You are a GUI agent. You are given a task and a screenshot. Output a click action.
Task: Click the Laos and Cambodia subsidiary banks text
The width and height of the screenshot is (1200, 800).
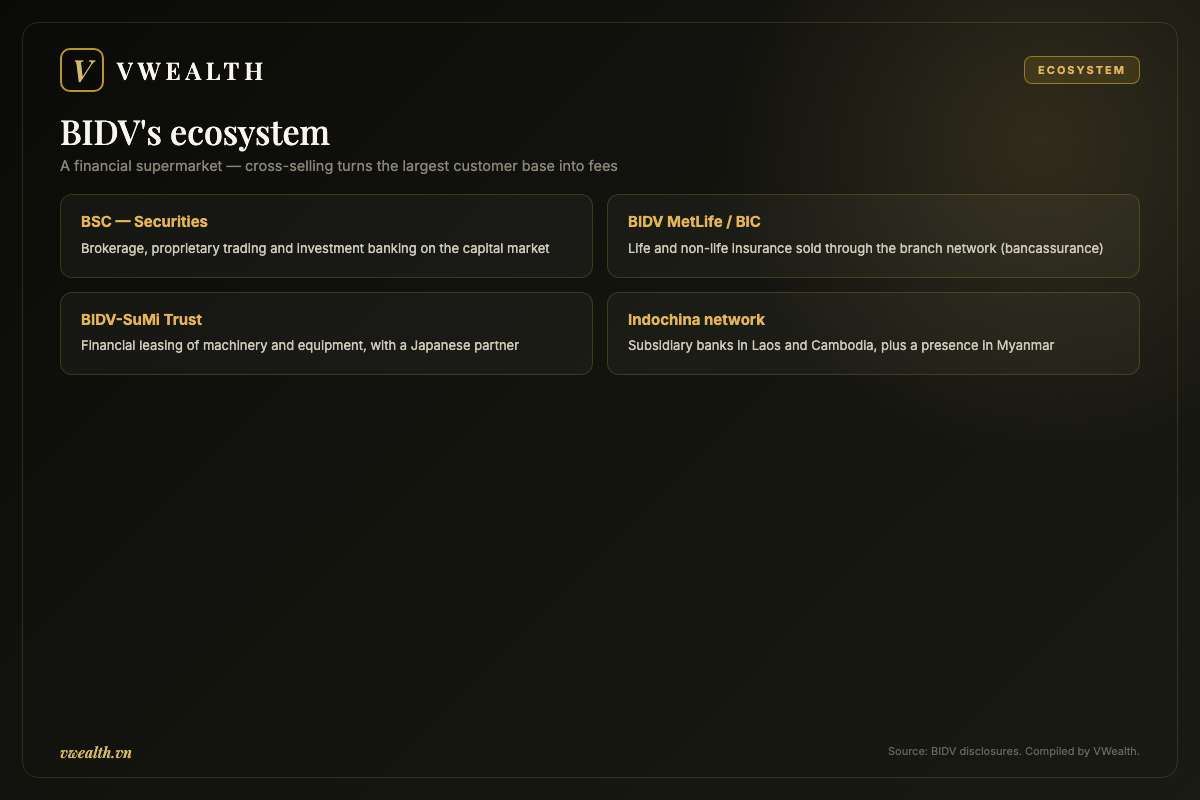[841, 346]
